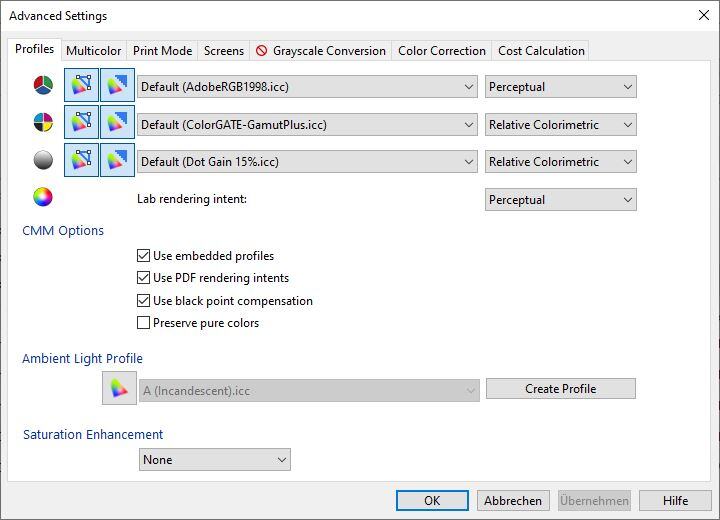Open the Grayscale Conversion tab
Image resolution: width=720 pixels, height=520 pixels.
(x=320, y=50)
